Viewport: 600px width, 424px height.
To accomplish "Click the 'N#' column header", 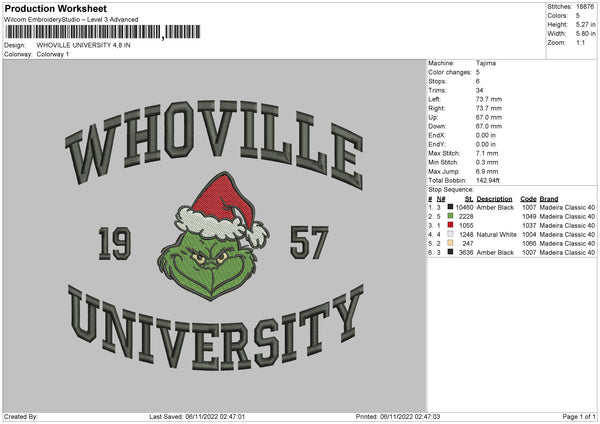I will coord(441,199).
